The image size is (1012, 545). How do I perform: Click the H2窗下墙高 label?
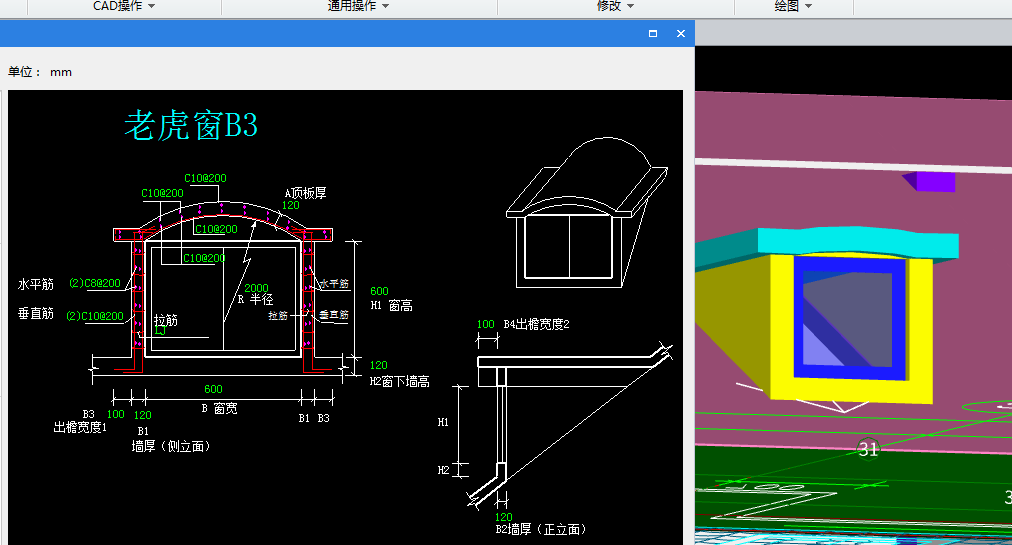(400, 382)
